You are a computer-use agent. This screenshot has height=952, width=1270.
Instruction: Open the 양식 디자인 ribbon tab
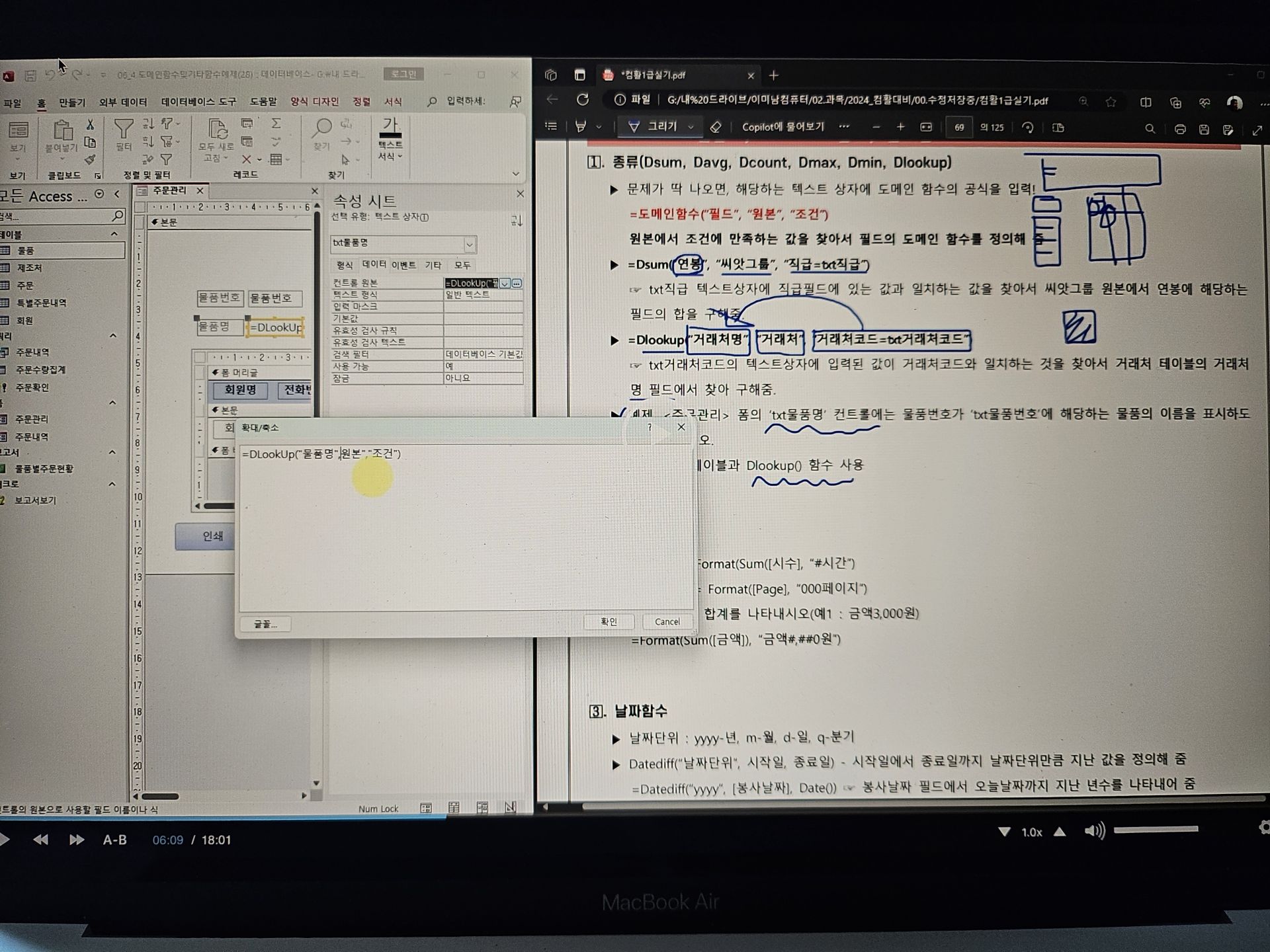[x=314, y=101]
